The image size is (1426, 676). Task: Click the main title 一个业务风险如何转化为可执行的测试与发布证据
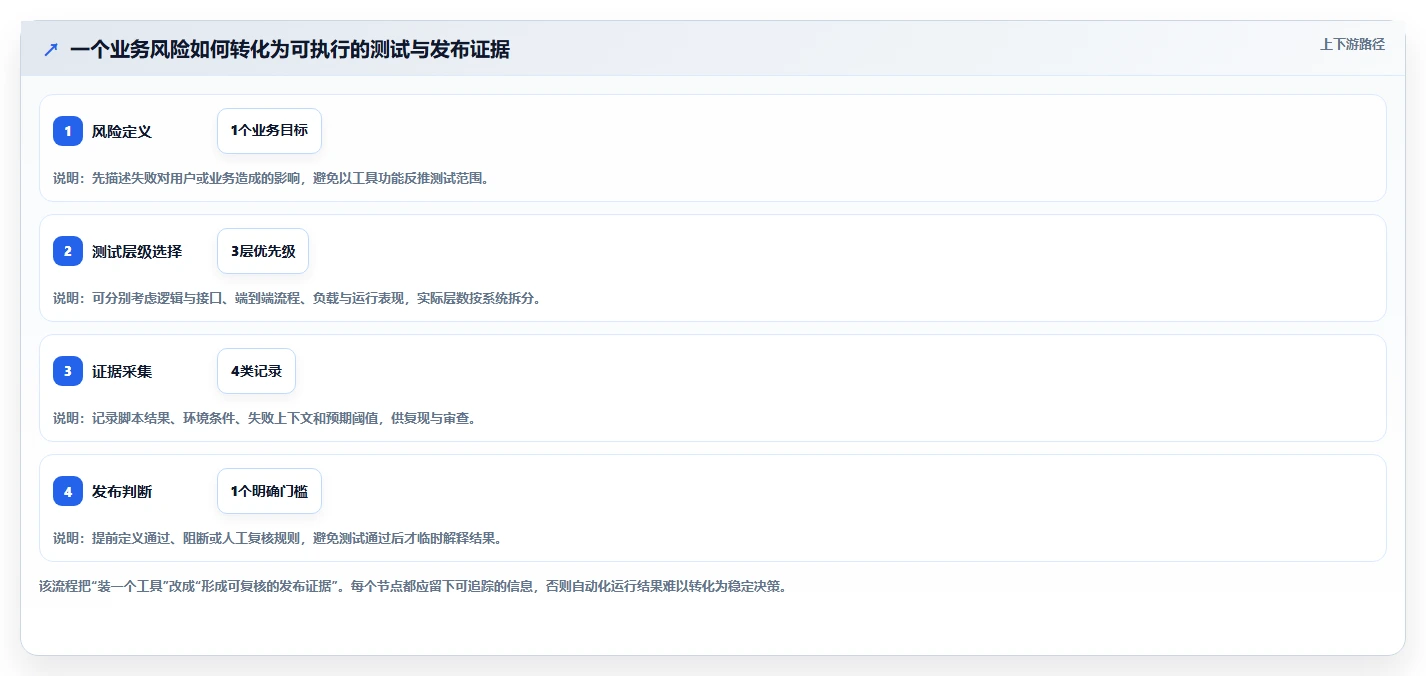290,49
